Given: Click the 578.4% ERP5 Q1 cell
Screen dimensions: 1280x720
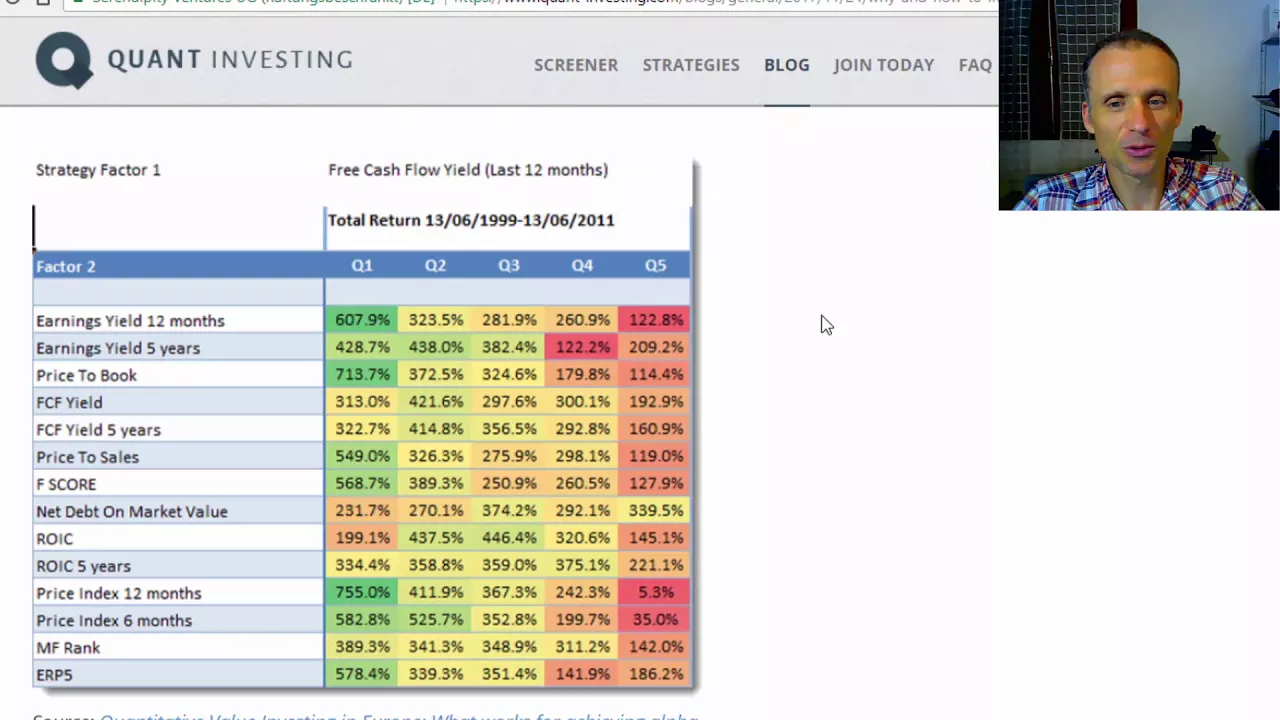Looking at the screenshot, I should point(362,674).
